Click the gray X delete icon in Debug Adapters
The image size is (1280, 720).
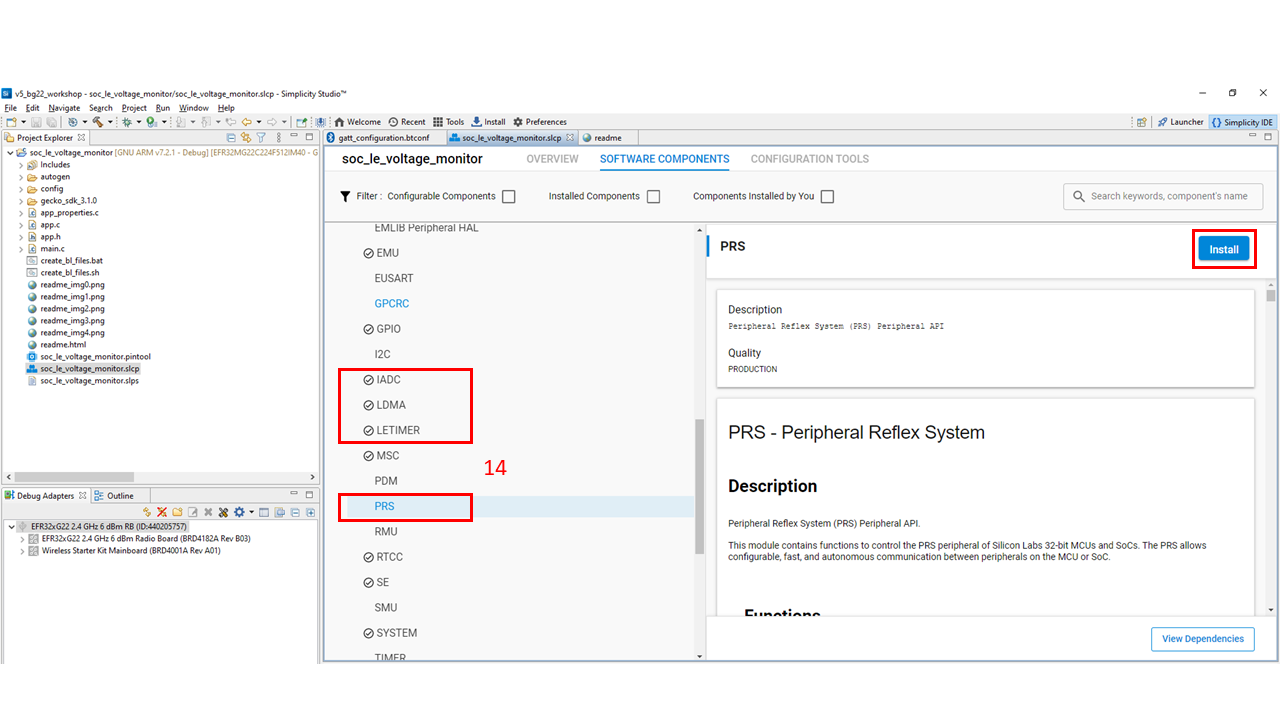(x=208, y=512)
